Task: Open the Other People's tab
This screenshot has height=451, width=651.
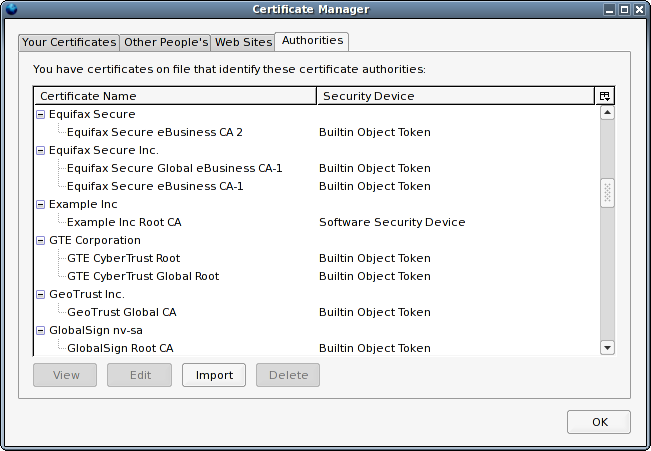Action: coord(166,42)
